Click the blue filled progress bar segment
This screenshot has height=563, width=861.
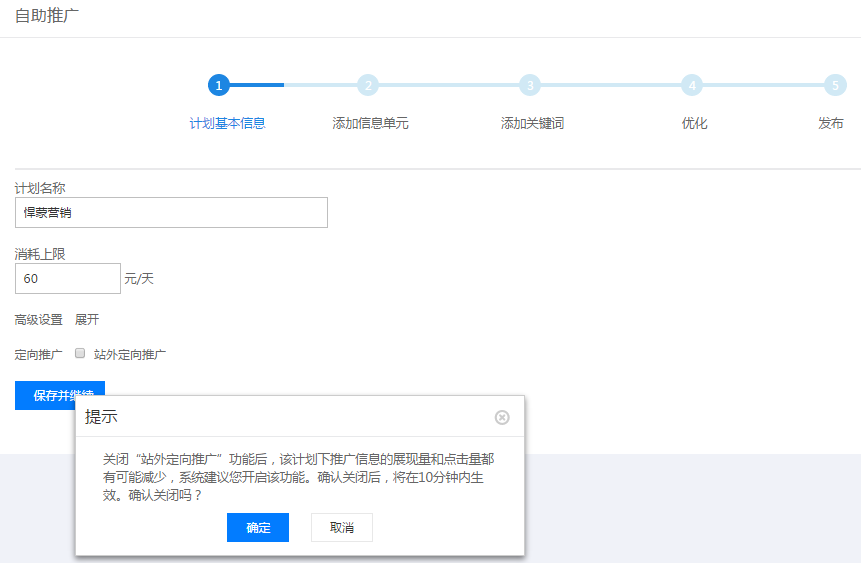click(256, 85)
